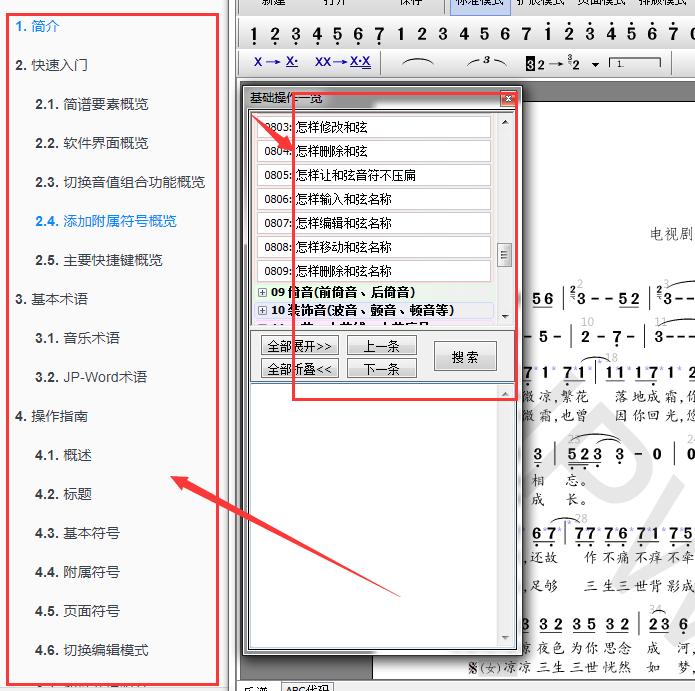Insert low-octave note 7 with dot below
695x691 pixels.
(x=379, y=35)
